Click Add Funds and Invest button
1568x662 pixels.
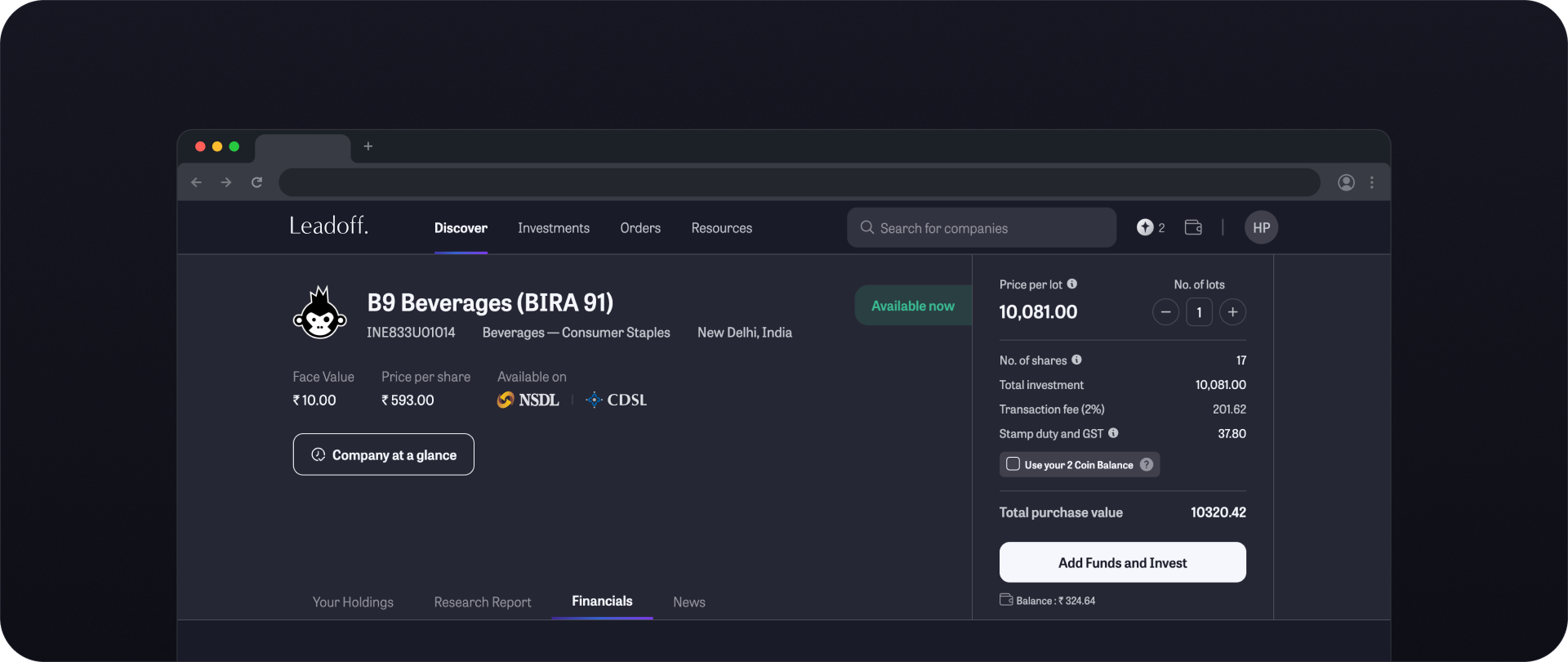pos(1122,562)
